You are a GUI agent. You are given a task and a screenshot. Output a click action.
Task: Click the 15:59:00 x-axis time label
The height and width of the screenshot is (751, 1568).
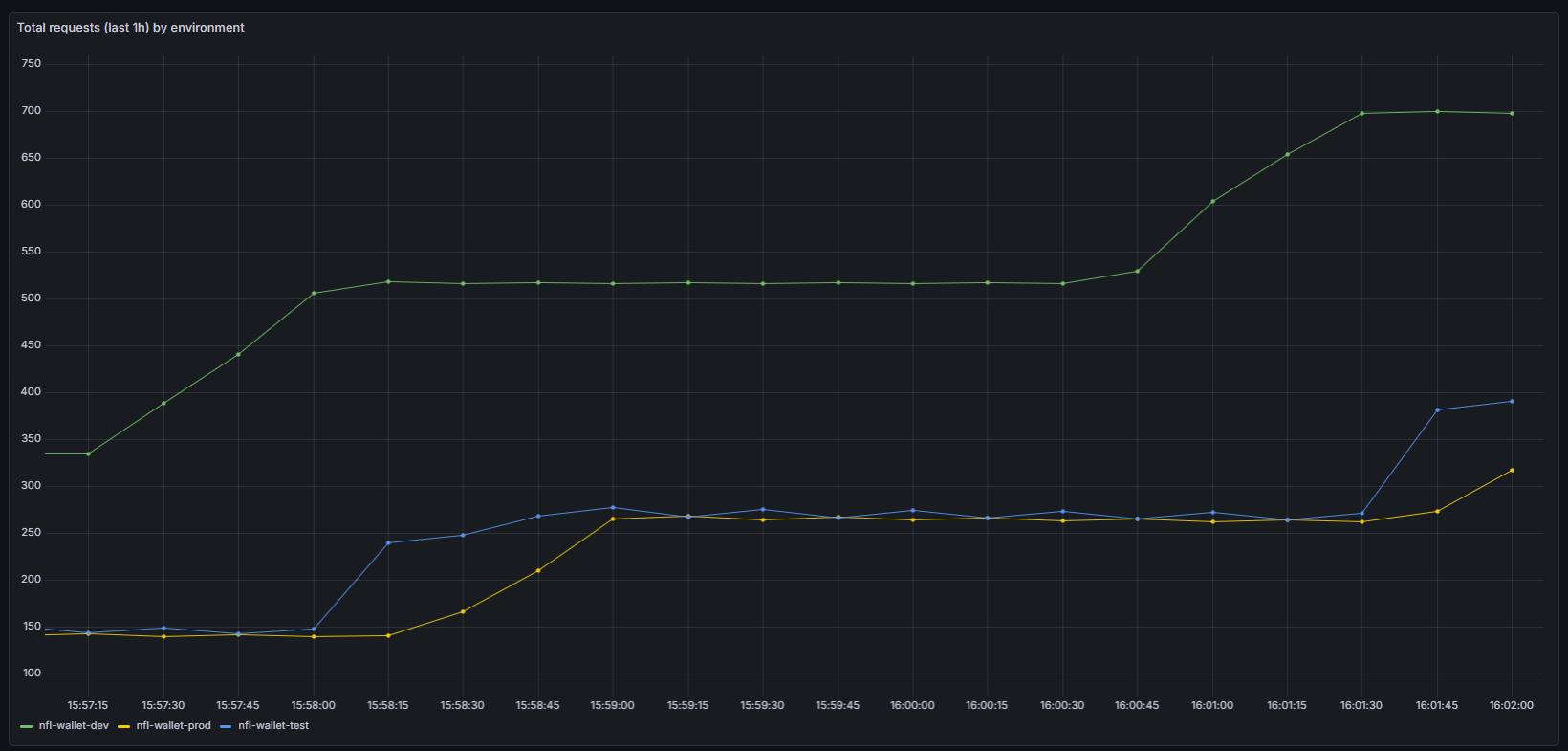612,705
